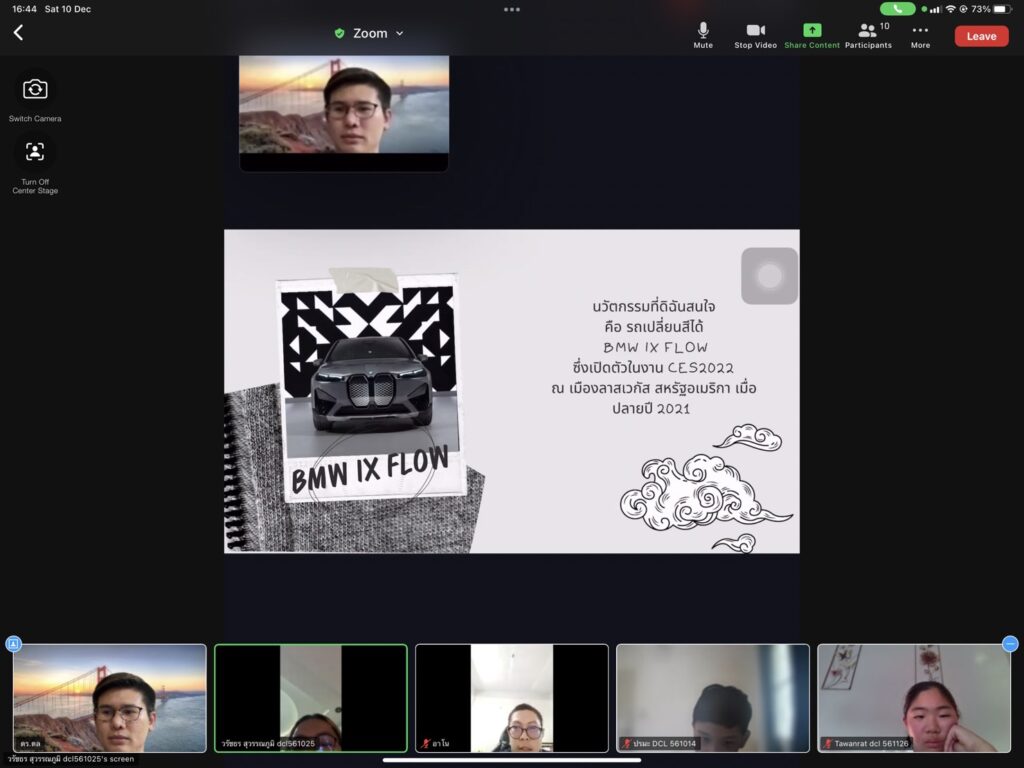Collapse thumbnail strip with blue minus button

click(1010, 644)
